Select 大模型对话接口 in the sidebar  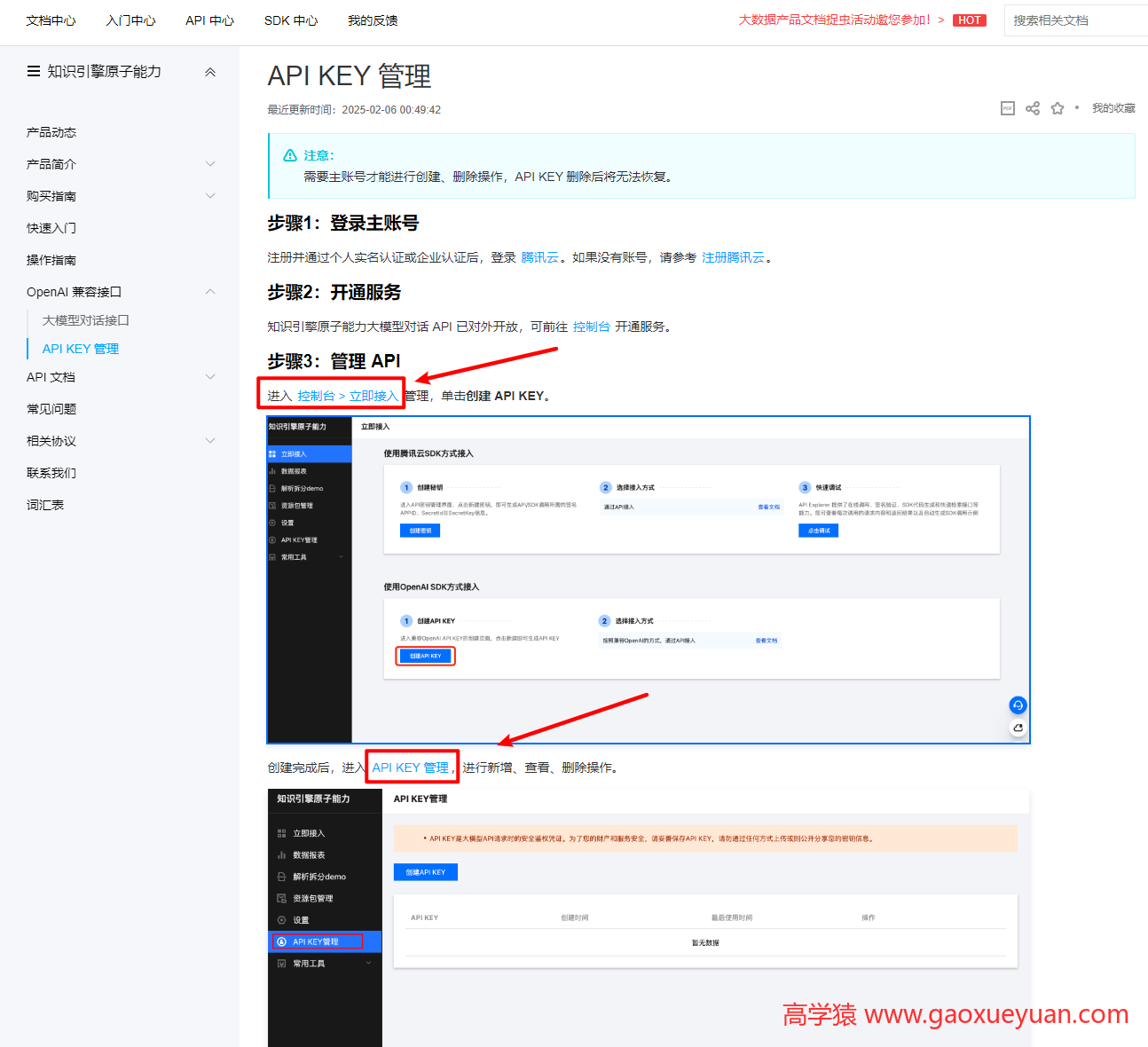(x=83, y=319)
